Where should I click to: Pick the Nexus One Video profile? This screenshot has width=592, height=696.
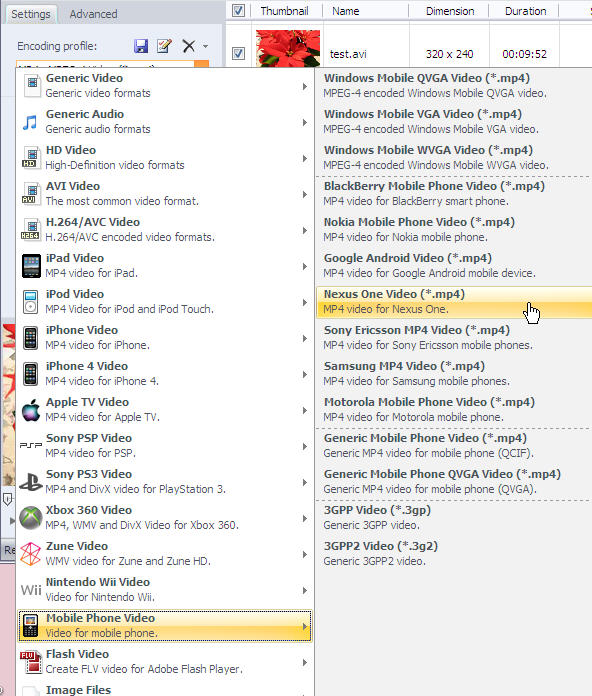pos(454,301)
